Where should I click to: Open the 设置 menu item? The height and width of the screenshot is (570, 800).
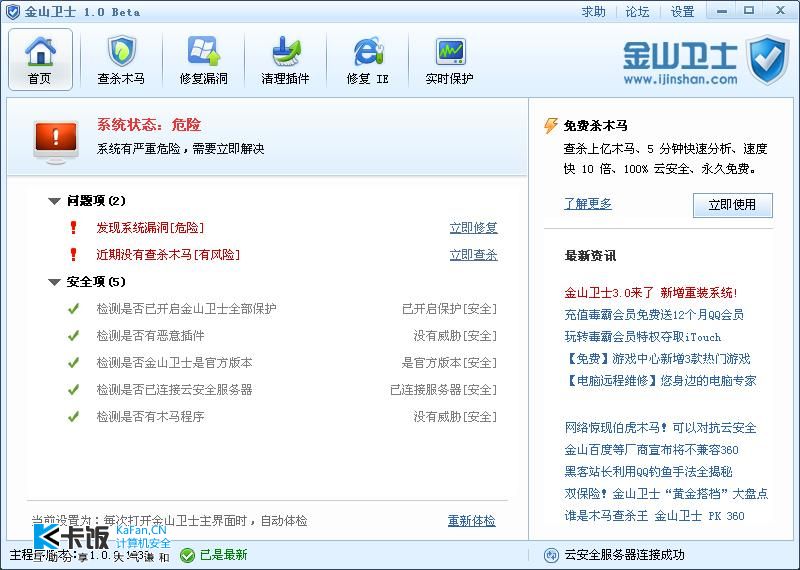point(682,11)
